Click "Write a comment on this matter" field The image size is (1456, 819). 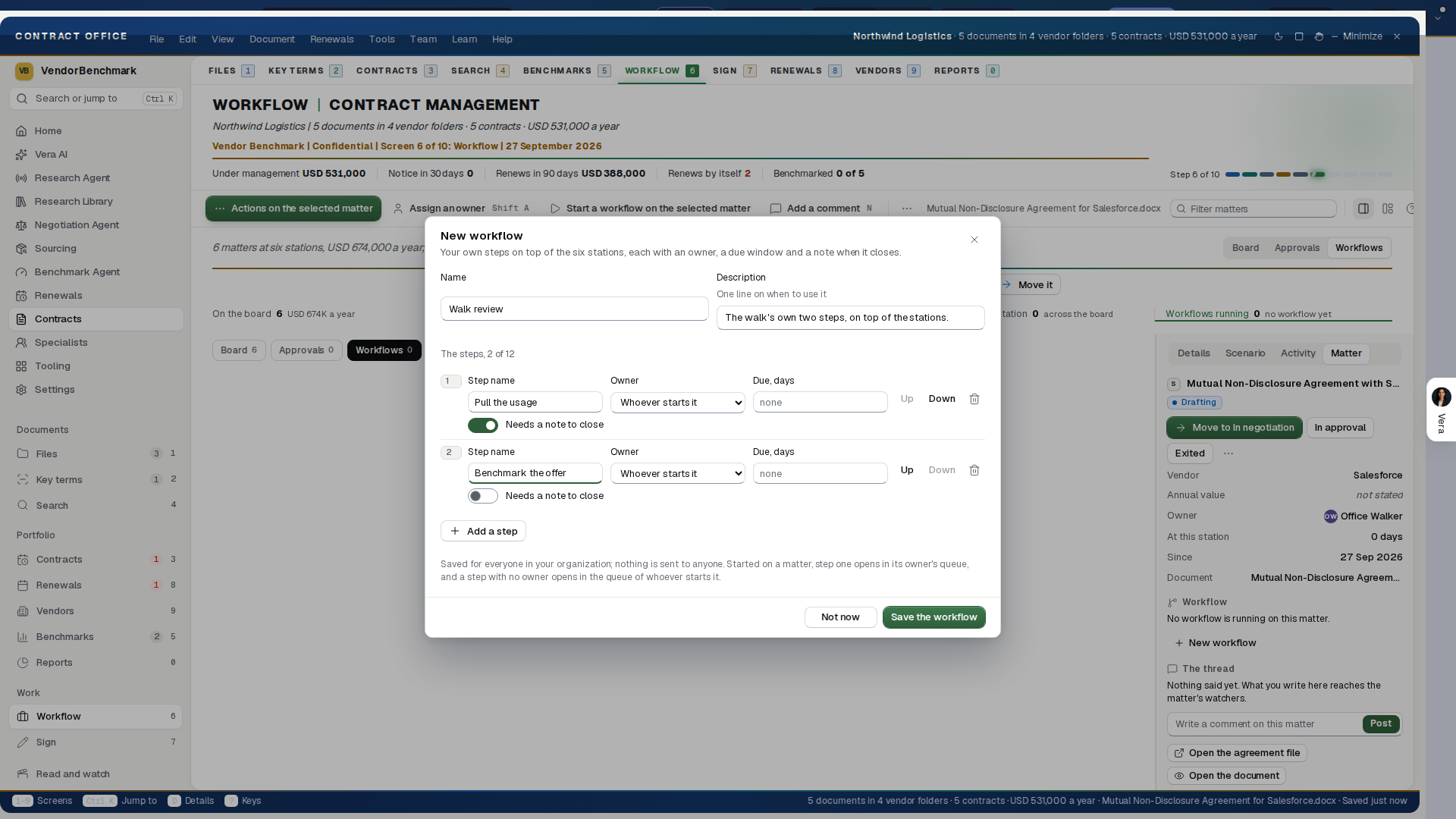point(1264,723)
